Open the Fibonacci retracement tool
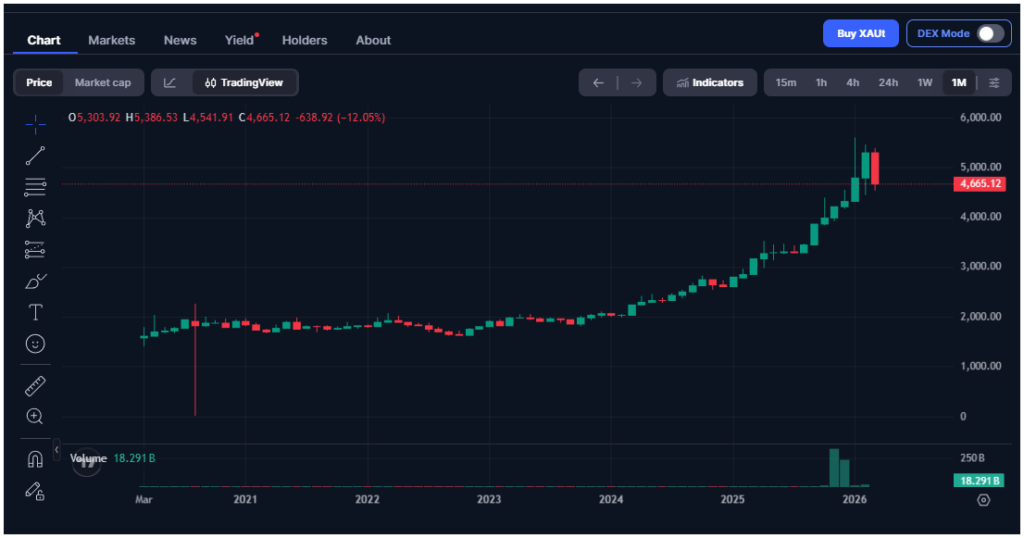1024x538 pixels. pos(35,186)
